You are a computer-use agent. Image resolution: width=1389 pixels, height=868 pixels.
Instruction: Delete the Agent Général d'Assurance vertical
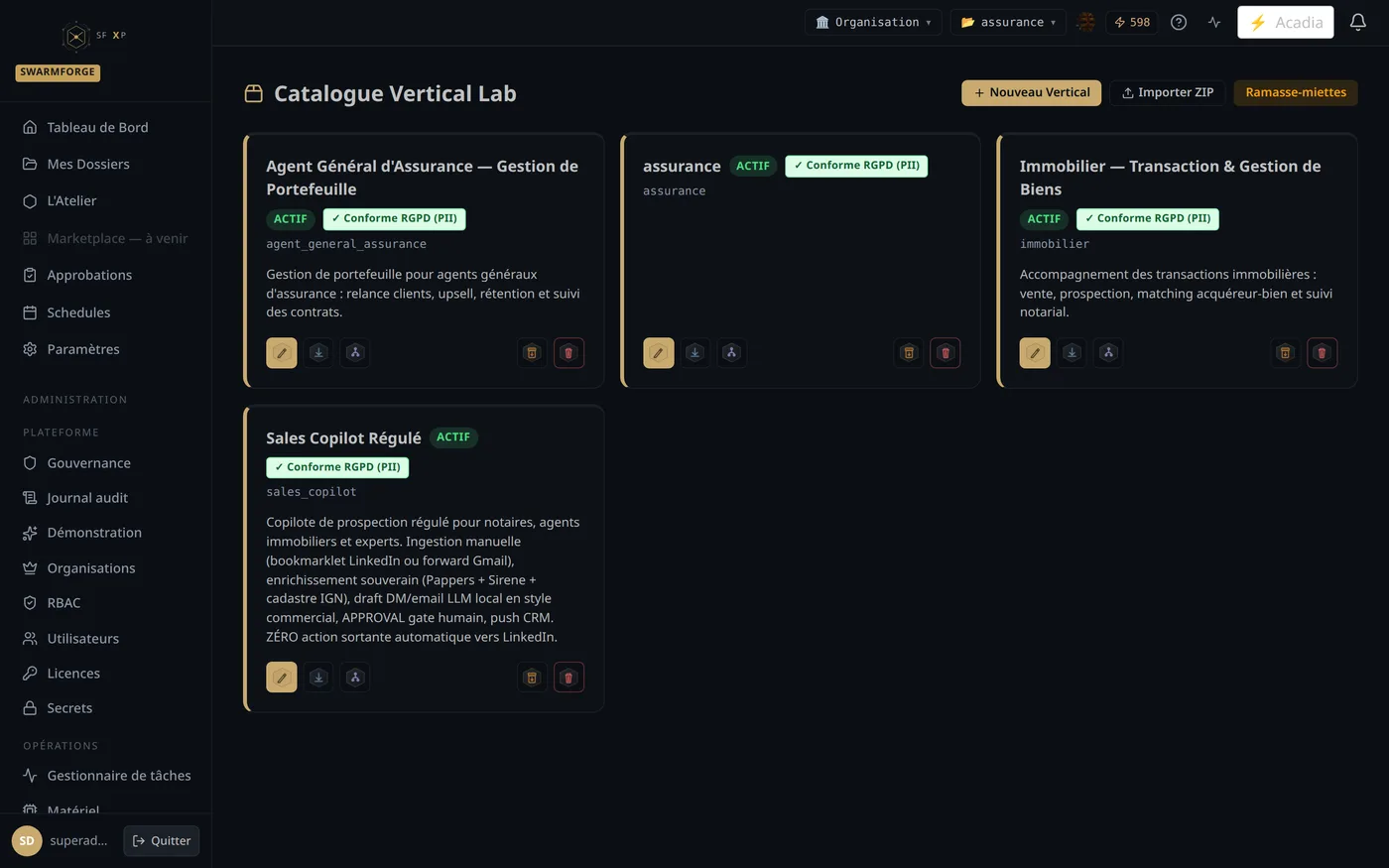[568, 353]
